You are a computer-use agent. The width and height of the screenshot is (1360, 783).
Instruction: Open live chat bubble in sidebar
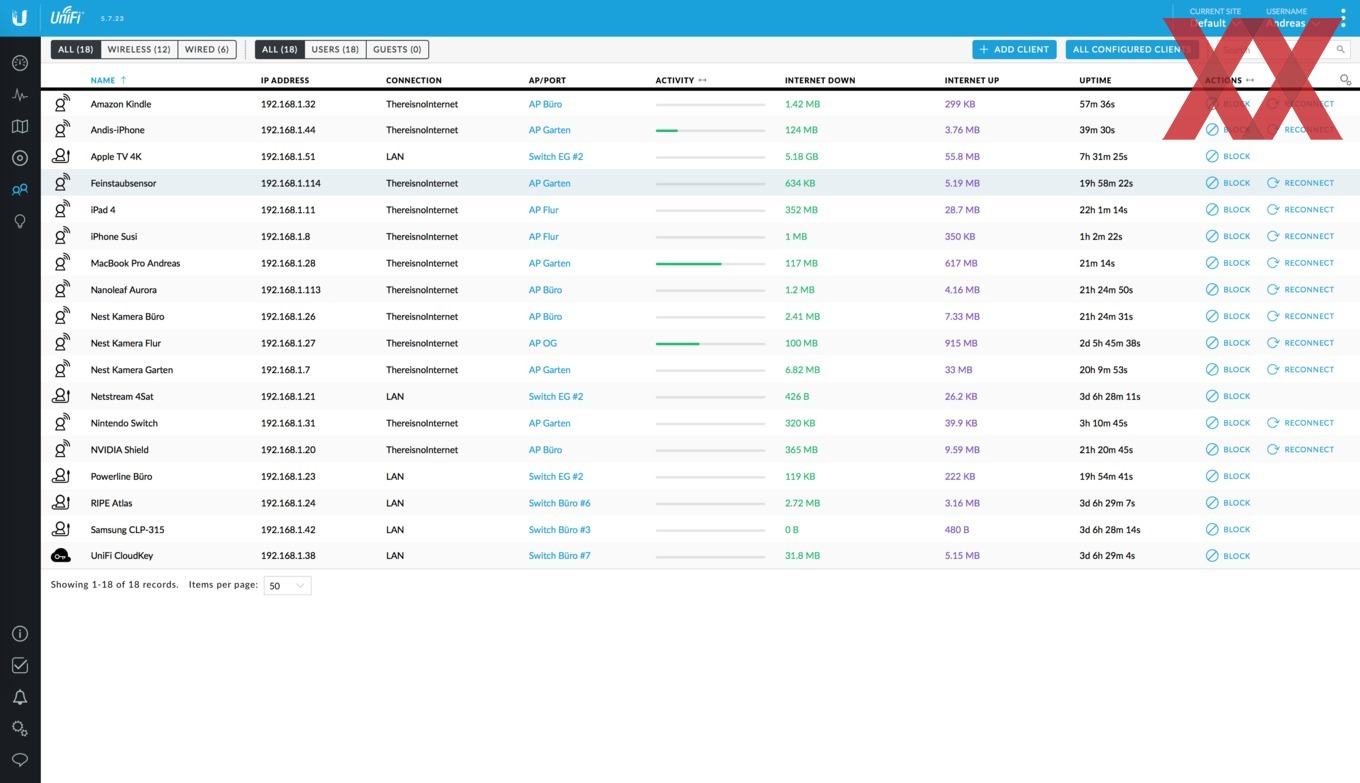tap(20, 760)
